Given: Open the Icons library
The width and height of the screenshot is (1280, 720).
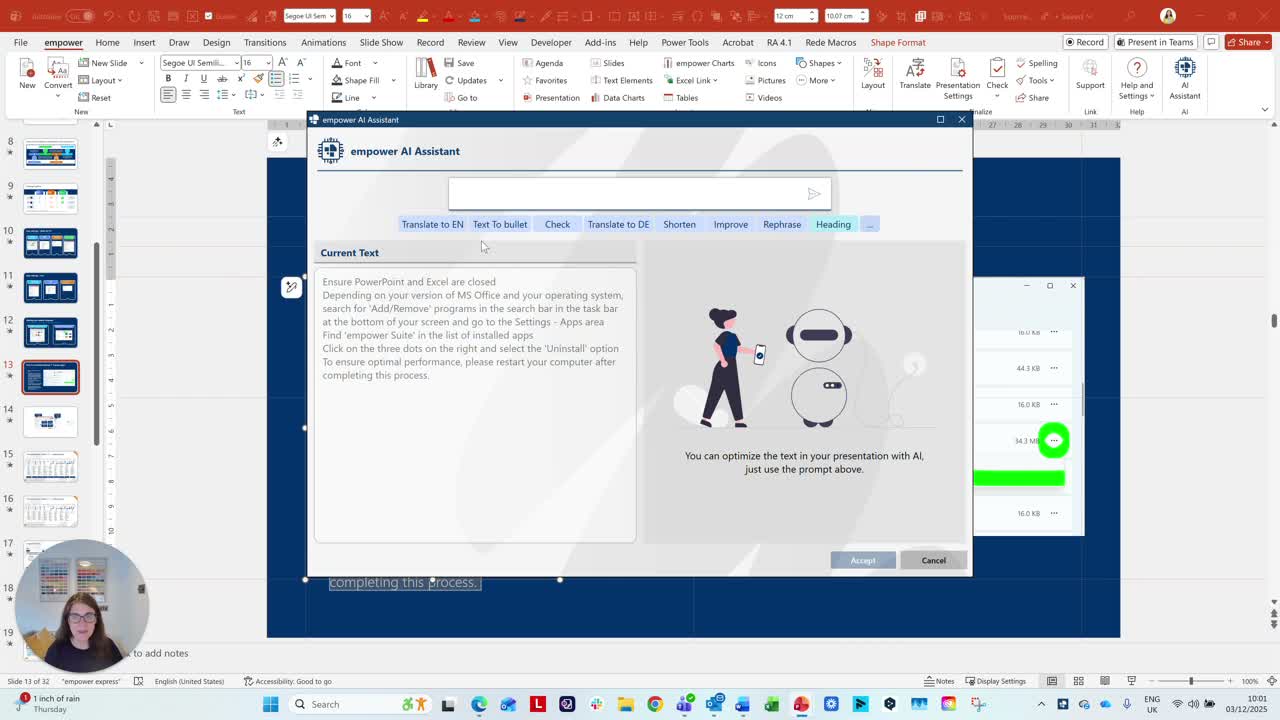Looking at the screenshot, I should click(760, 63).
